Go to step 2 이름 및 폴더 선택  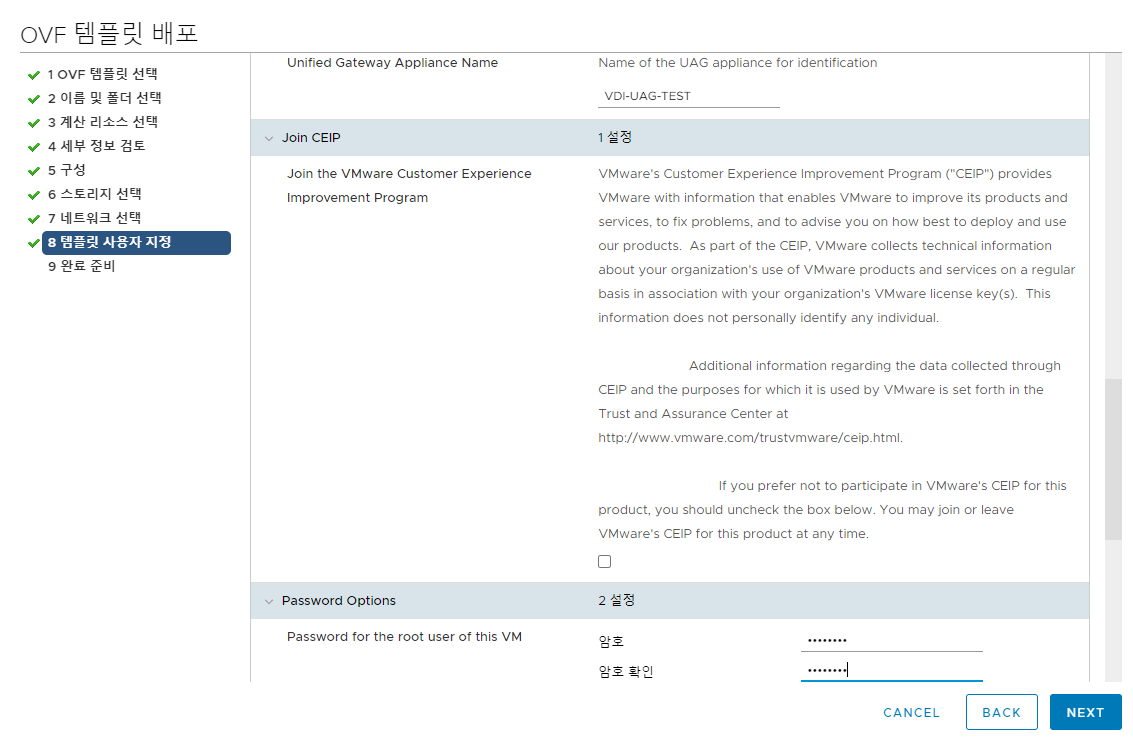tap(105, 98)
